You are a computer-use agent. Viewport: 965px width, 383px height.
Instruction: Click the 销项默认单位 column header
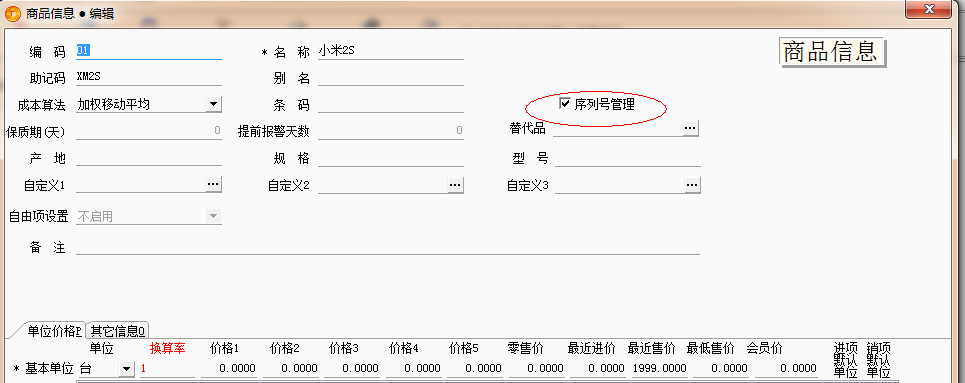pos(878,360)
